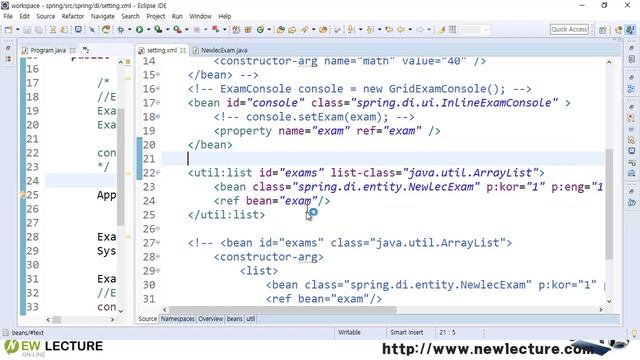This screenshot has height=360, width=640.
Task: Click the setting.xml editor vertical scrollbar thumb
Action: point(609,204)
